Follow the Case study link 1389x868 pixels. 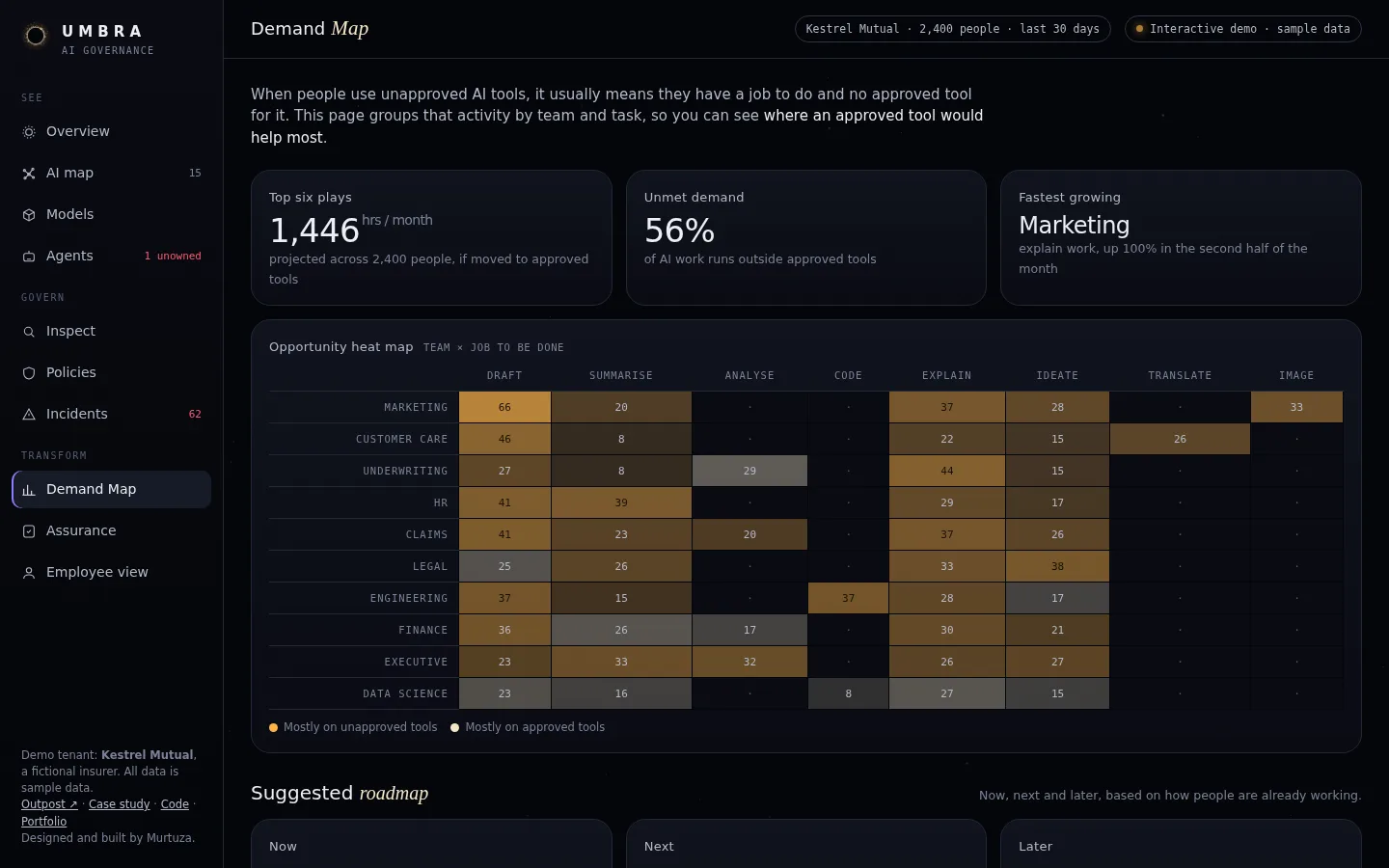tap(120, 804)
